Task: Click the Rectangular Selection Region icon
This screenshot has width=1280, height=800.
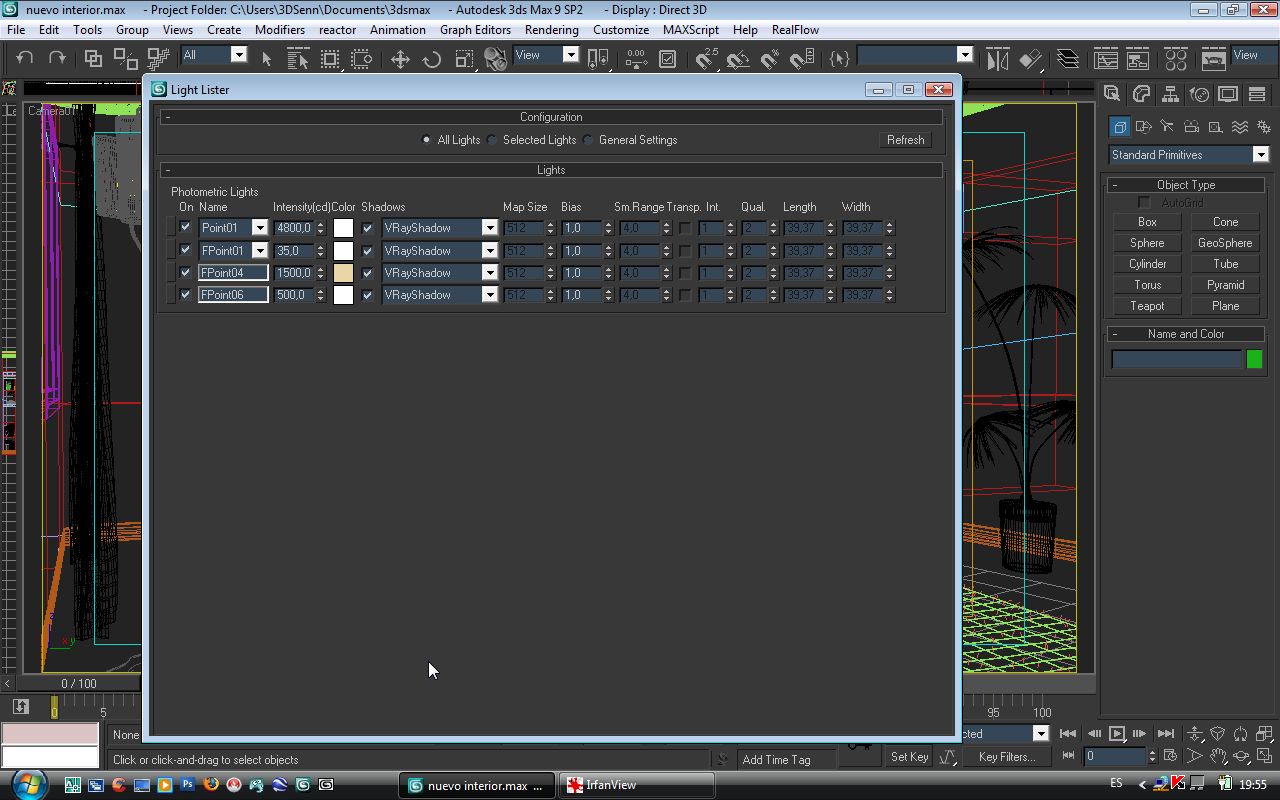Action: pos(330,59)
